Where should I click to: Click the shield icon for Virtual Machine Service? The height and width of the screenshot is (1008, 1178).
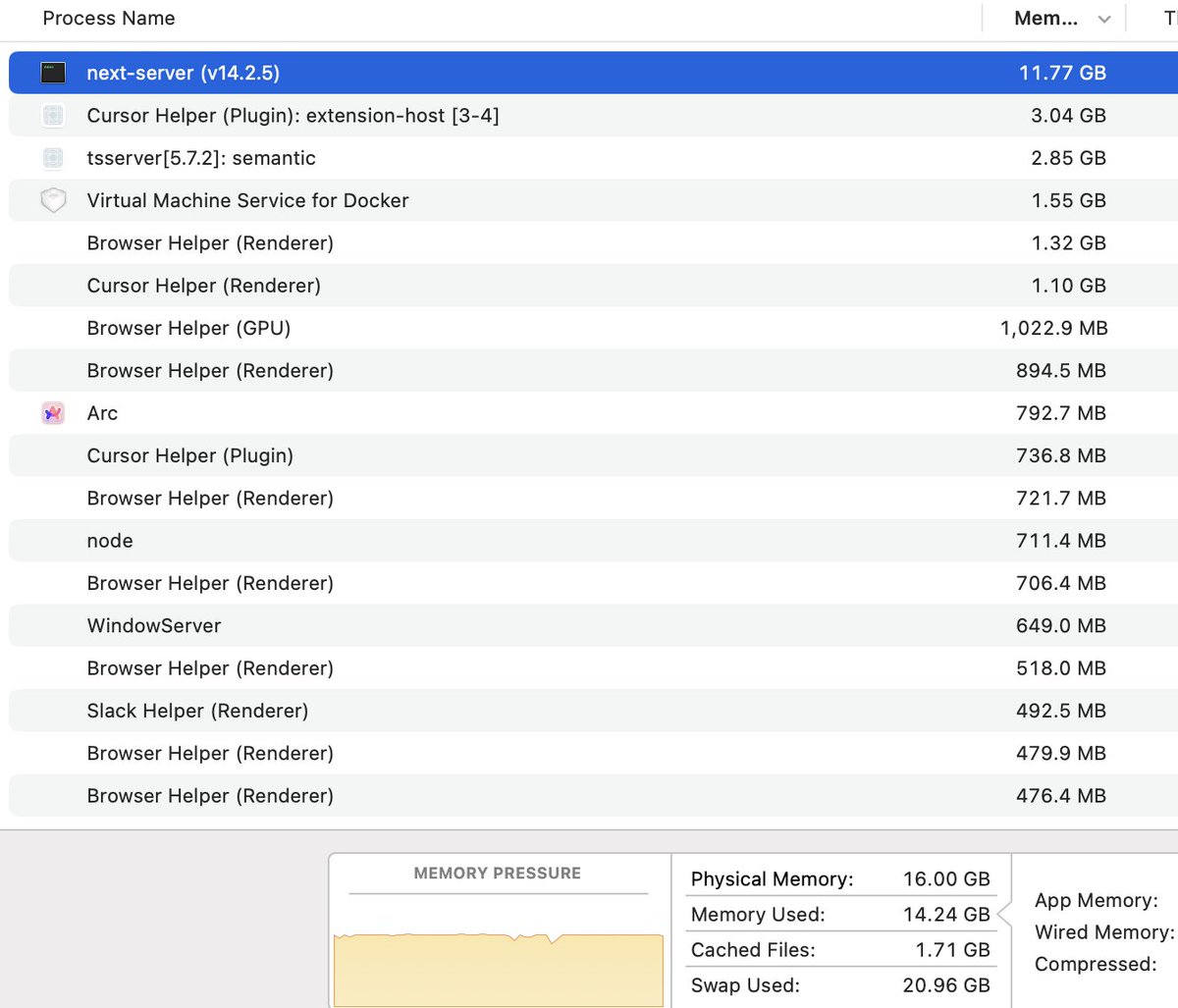53,200
